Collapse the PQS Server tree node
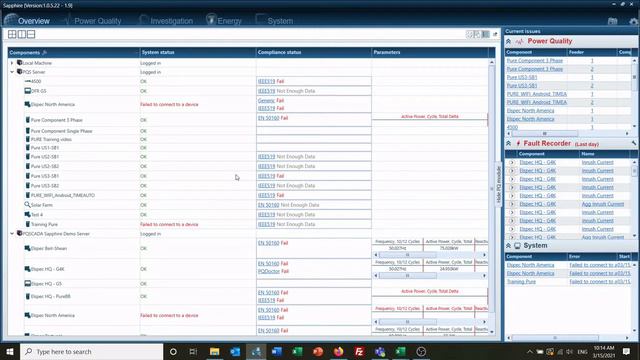This screenshot has width=640, height=360. pyautogui.click(x=12, y=72)
